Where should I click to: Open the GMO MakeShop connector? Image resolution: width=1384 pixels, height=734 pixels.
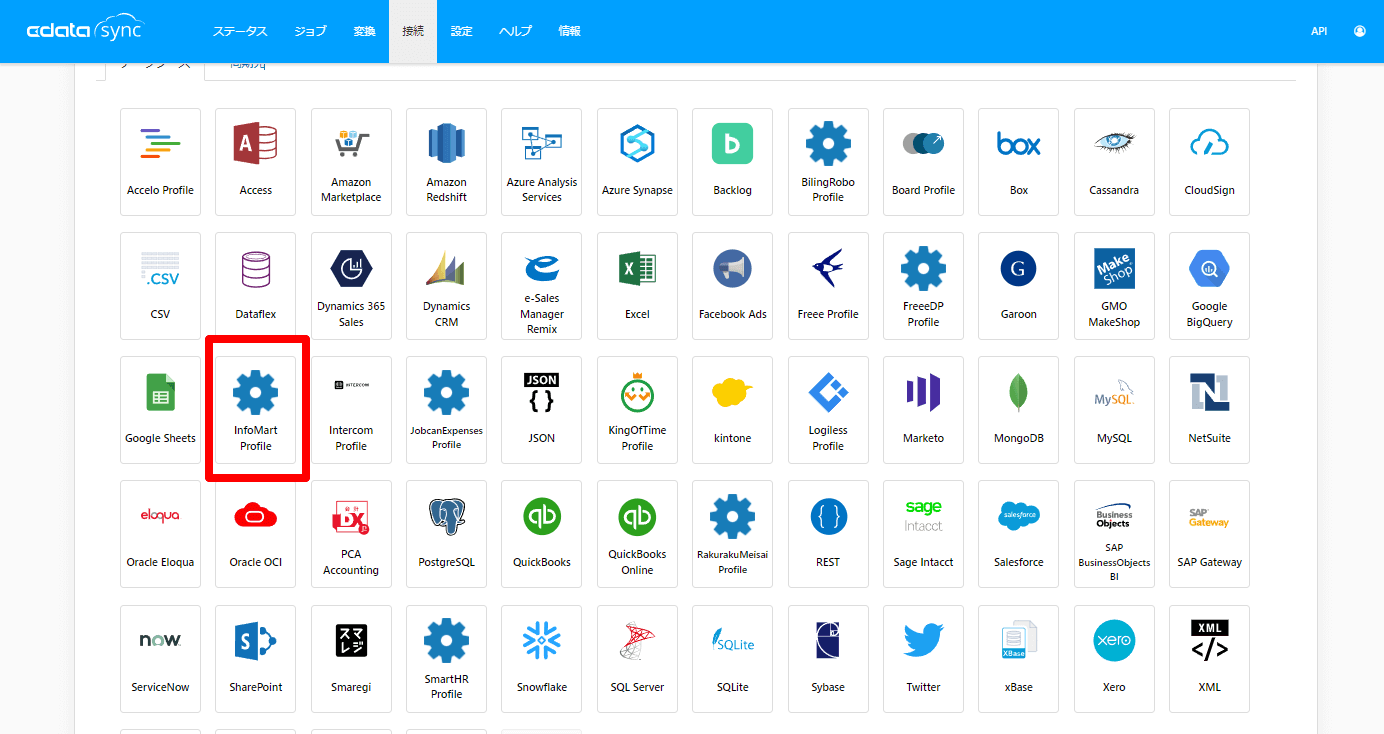[1114, 286]
